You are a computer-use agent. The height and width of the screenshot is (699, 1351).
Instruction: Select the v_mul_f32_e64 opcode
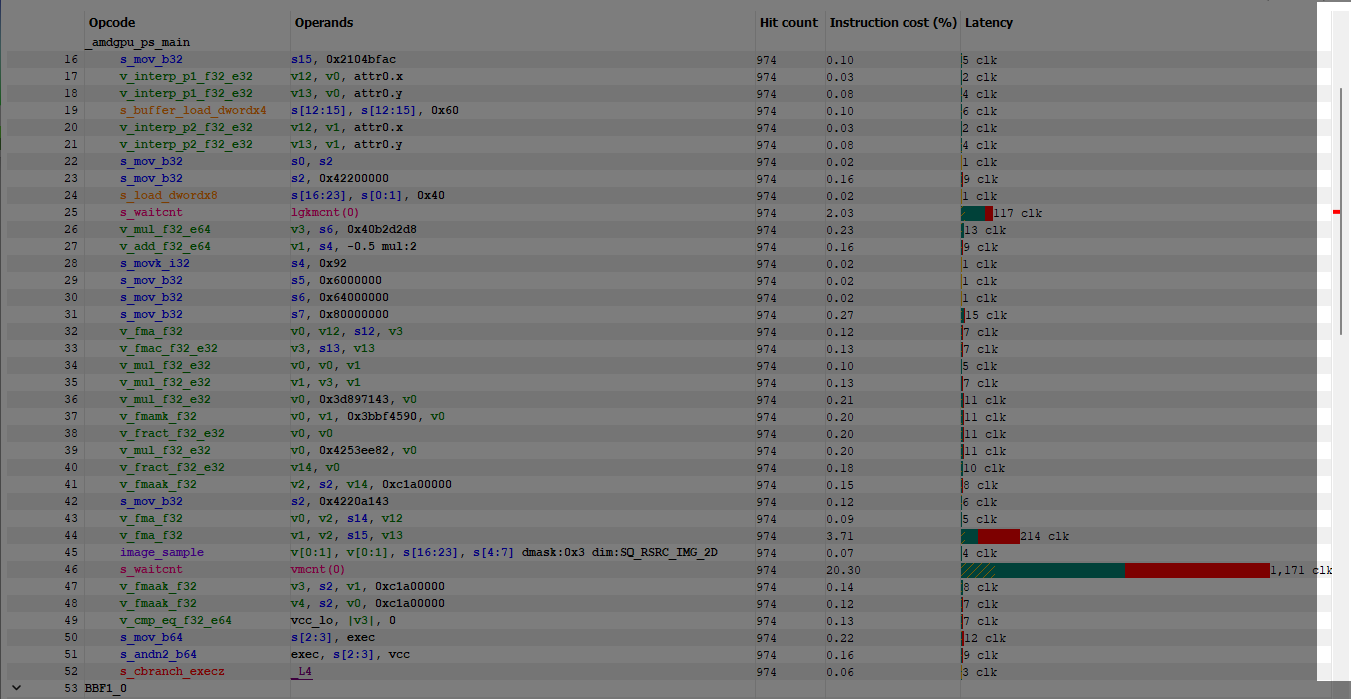coord(165,230)
